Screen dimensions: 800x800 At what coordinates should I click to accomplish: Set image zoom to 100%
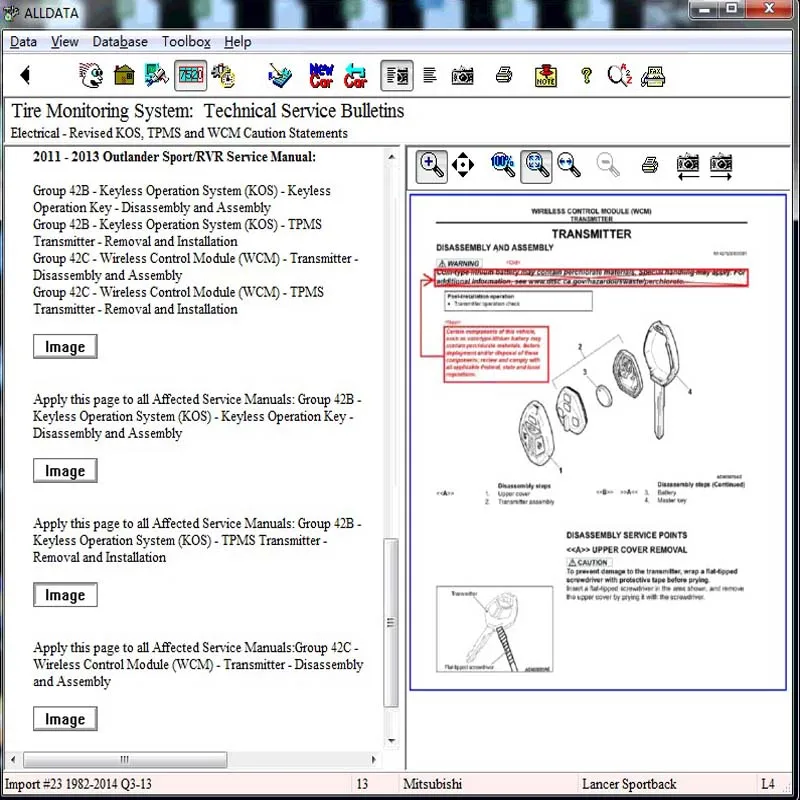pyautogui.click(x=503, y=165)
